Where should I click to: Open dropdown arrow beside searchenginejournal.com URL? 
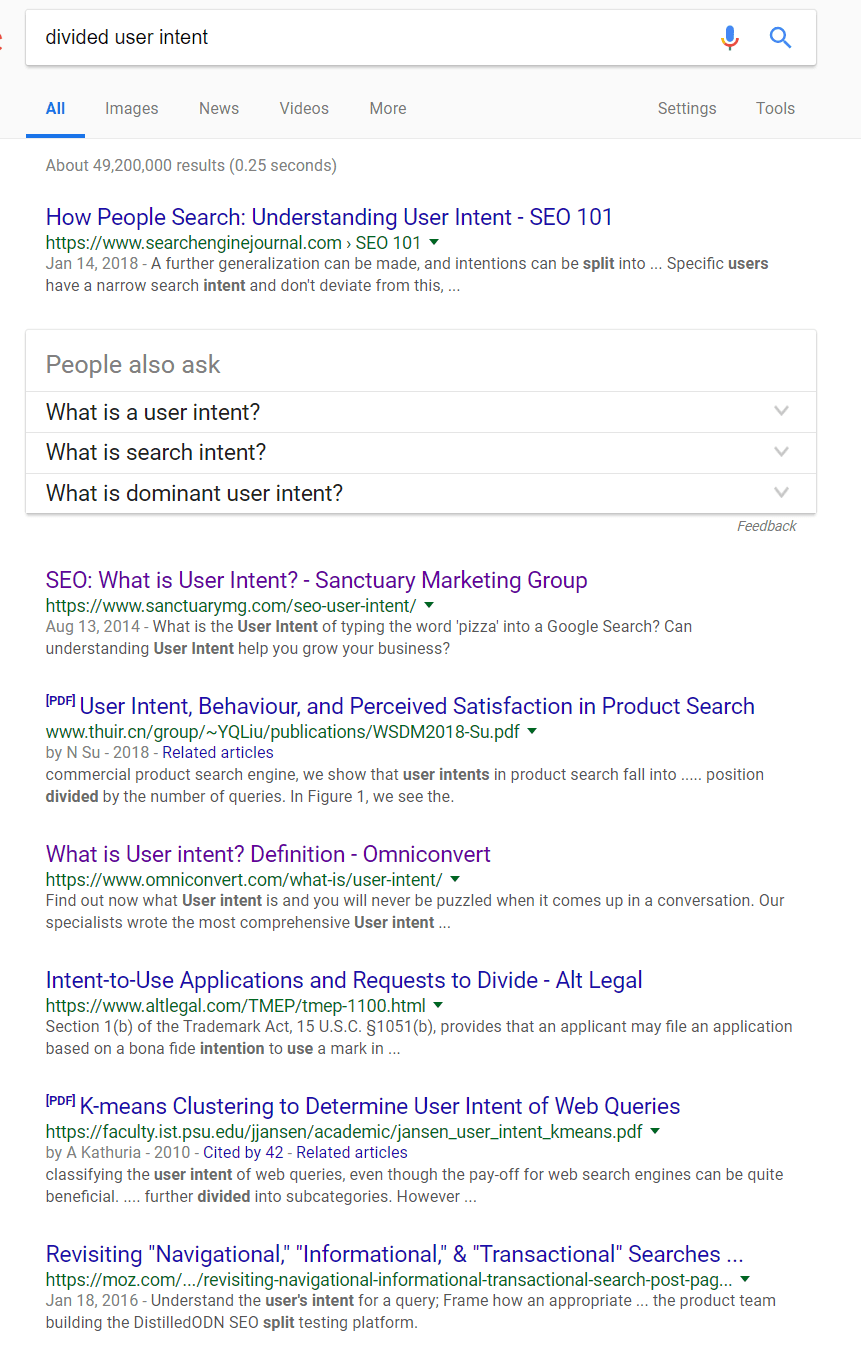point(434,243)
